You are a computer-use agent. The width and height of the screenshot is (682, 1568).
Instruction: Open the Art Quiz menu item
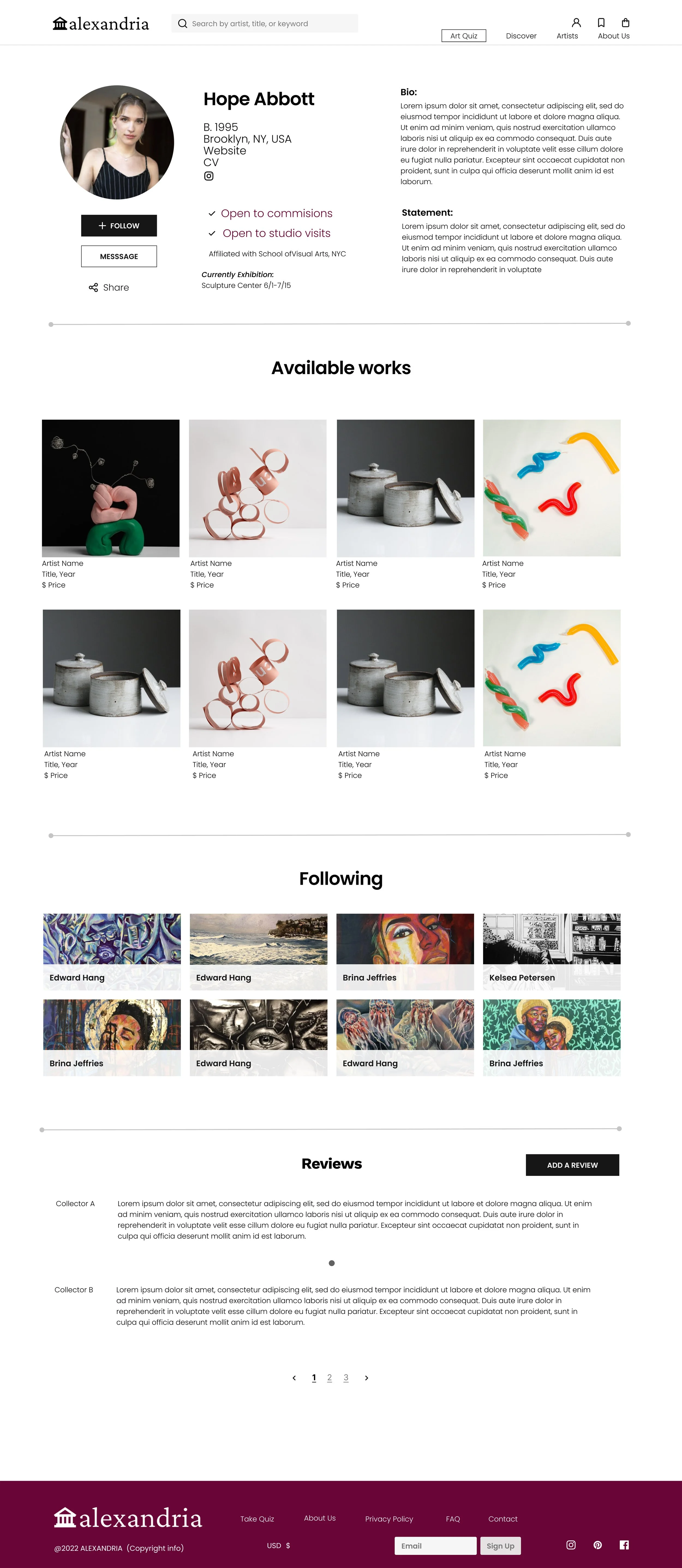coord(463,36)
